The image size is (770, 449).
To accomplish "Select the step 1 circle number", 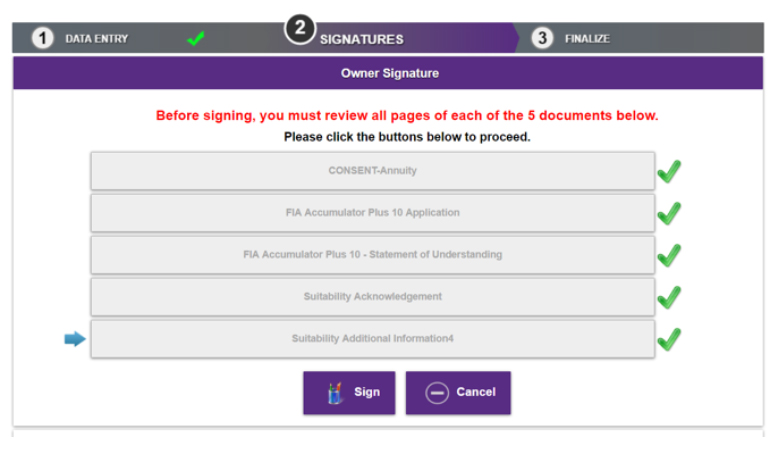I will point(43,38).
